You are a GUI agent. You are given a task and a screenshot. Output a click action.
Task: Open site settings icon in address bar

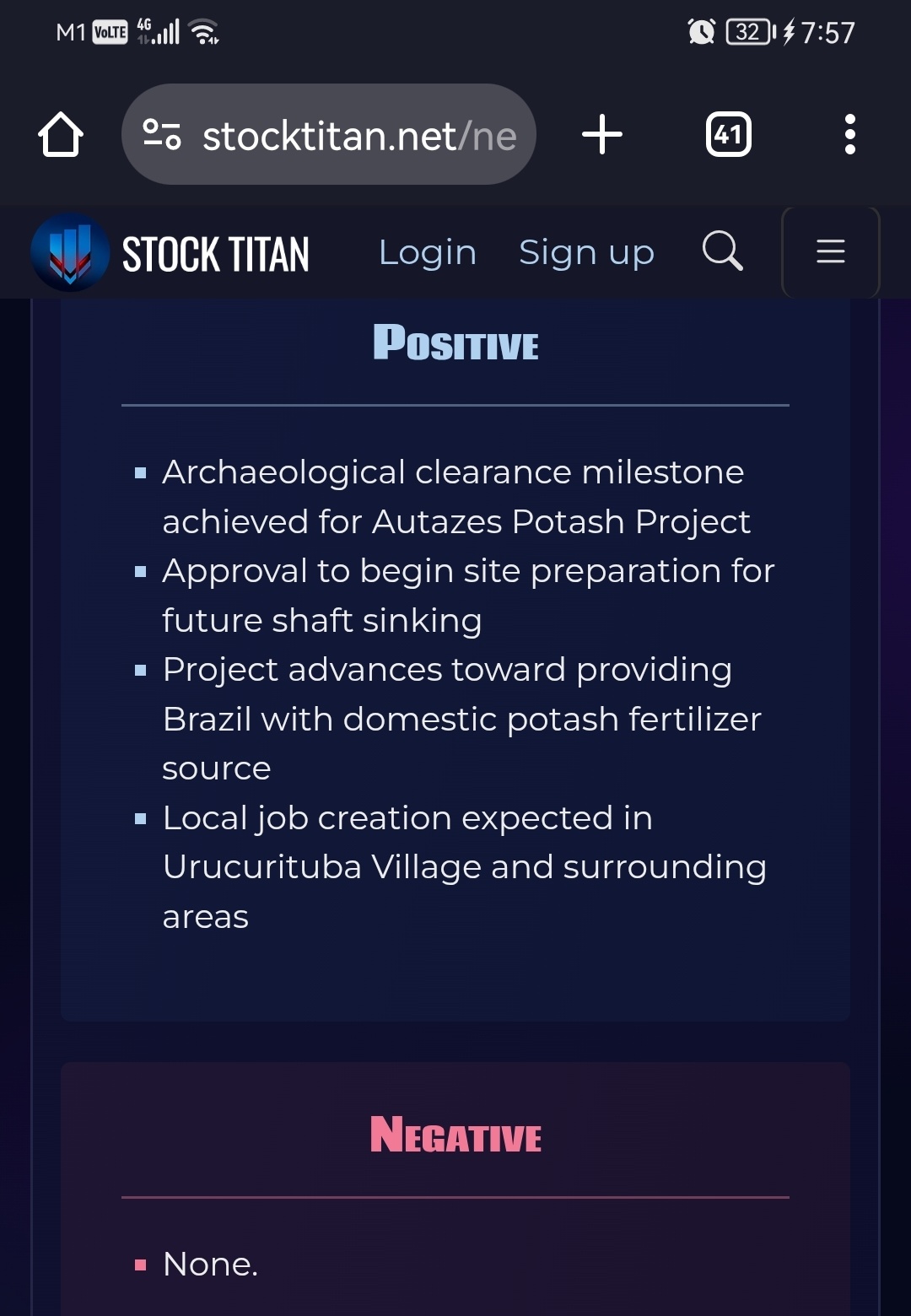pos(162,134)
